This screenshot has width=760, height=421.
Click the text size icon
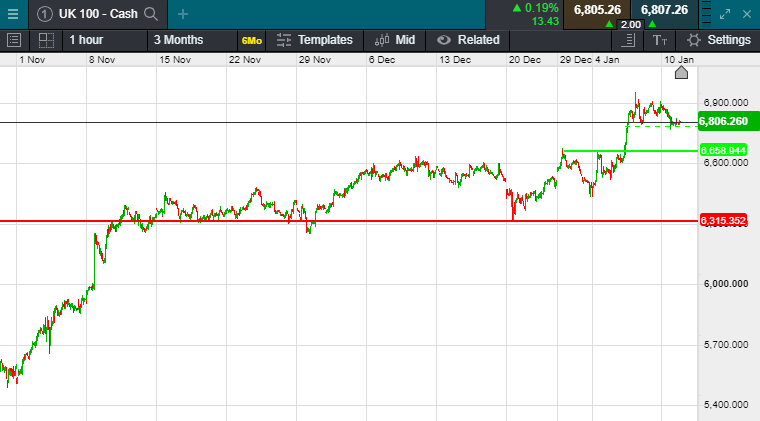(x=659, y=40)
